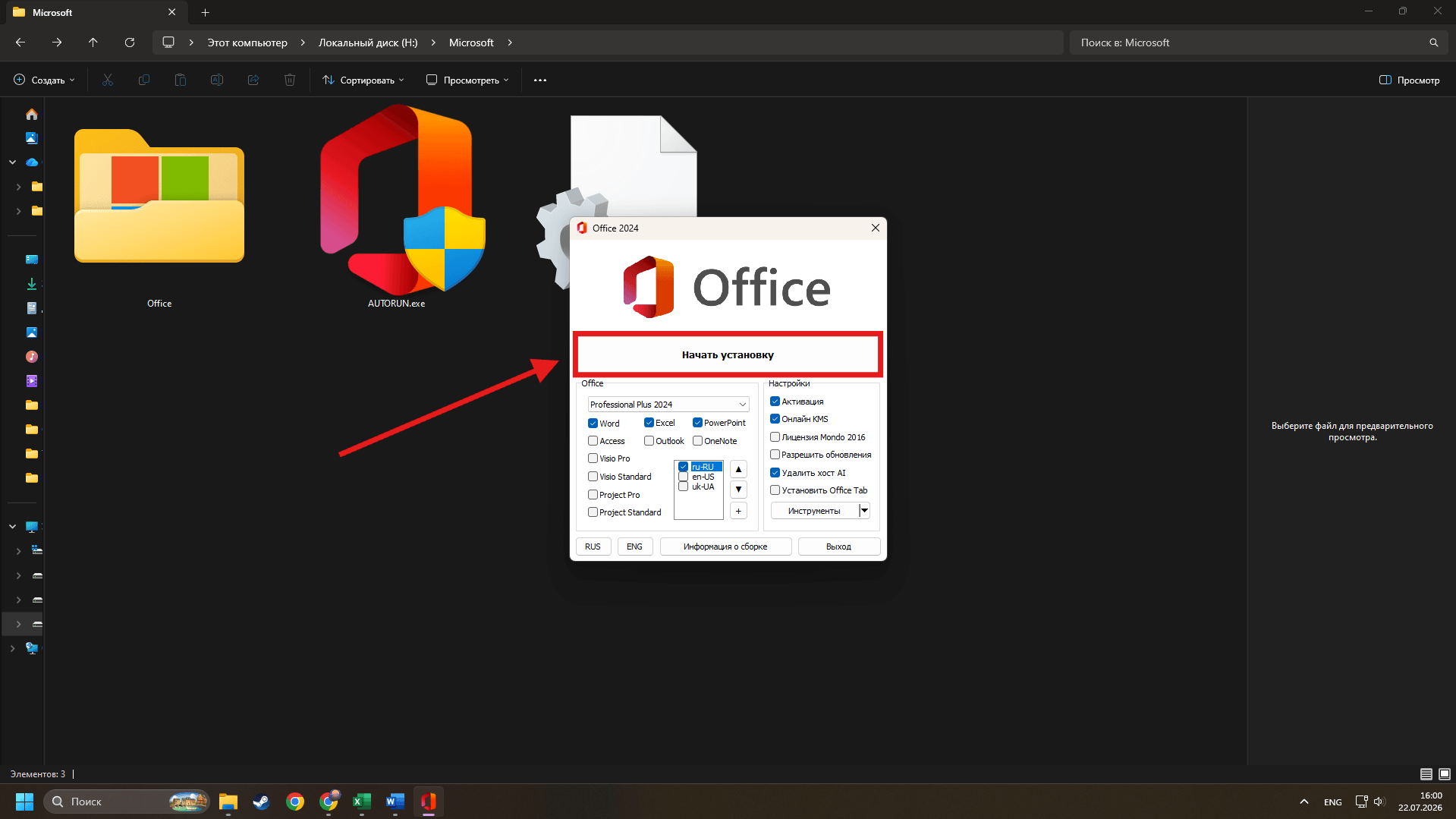Open the three-dots more options menu
The height and width of the screenshot is (819, 1456).
pos(540,80)
